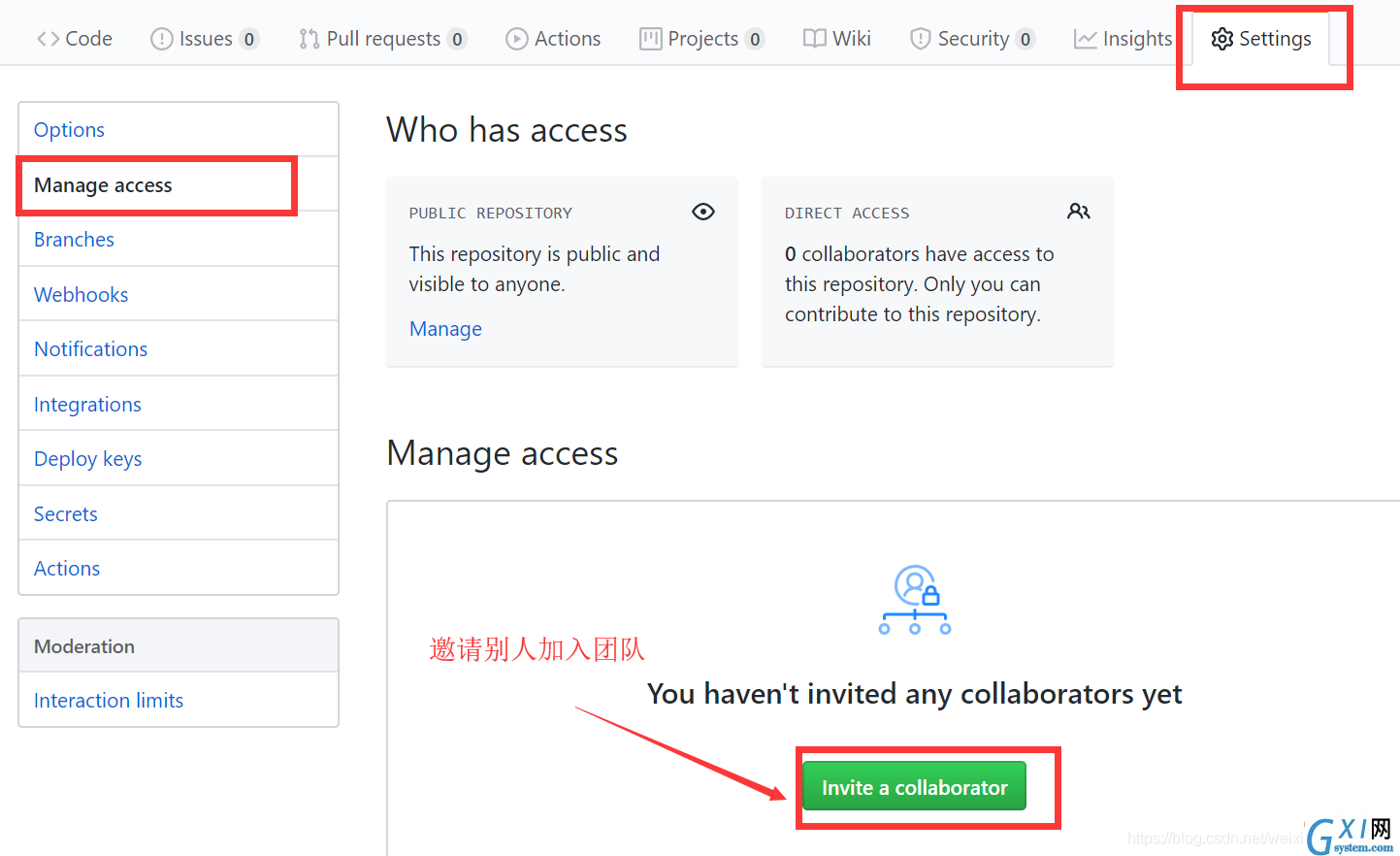The width and height of the screenshot is (1400, 856).
Task: Open Integrations settings in the sidebar
Action: point(179,404)
